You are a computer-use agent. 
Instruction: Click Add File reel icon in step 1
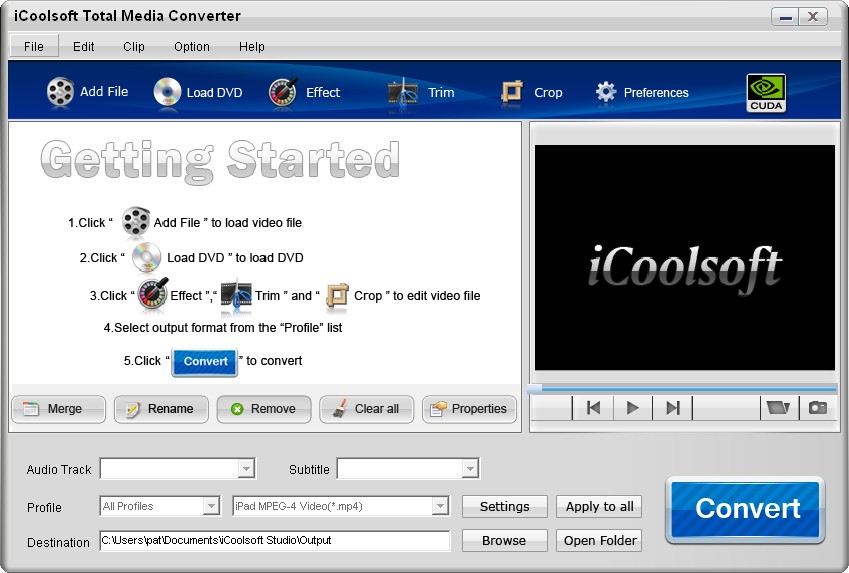135,221
